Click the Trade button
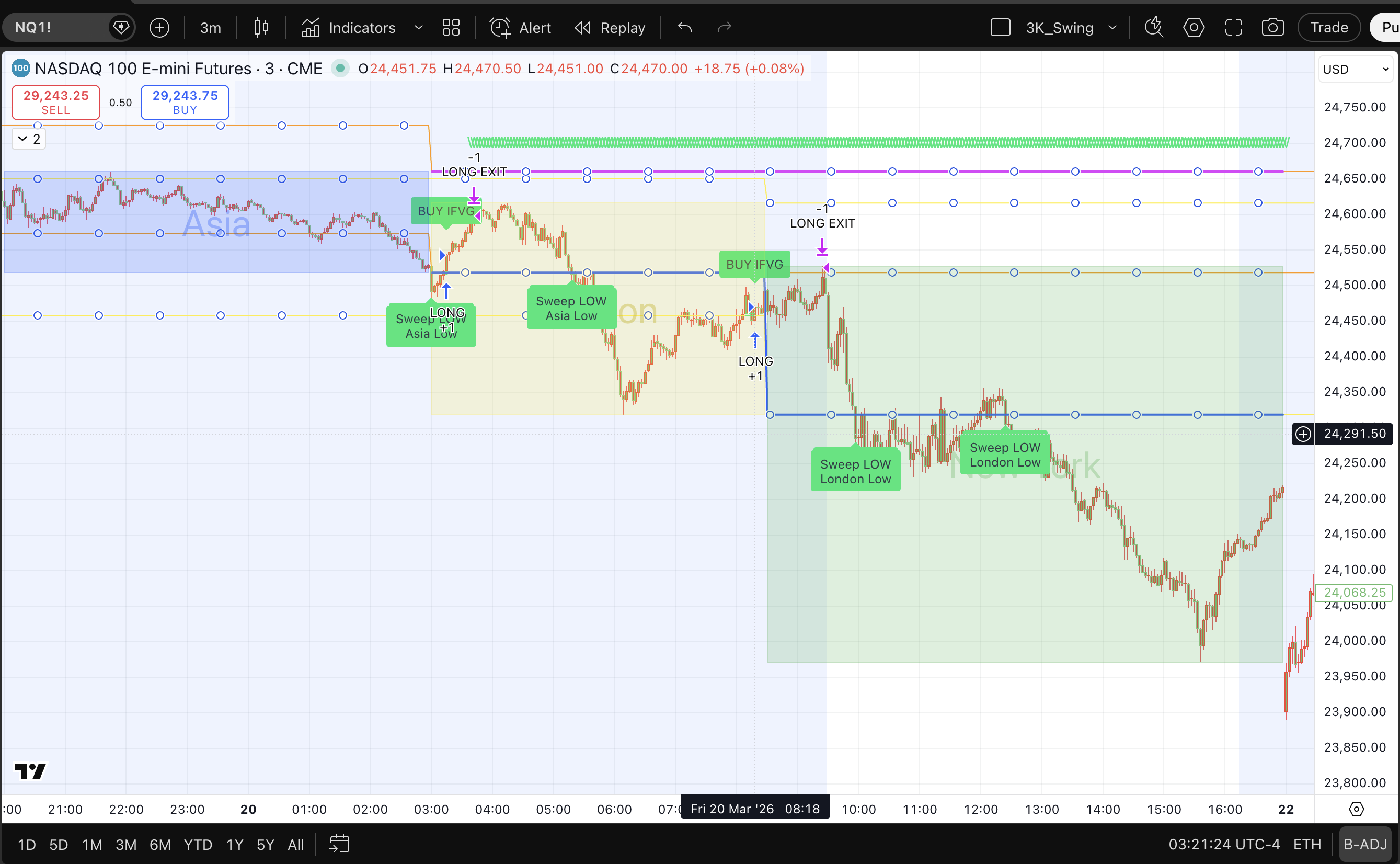Viewport: 1400px width, 864px height. tap(1328, 27)
